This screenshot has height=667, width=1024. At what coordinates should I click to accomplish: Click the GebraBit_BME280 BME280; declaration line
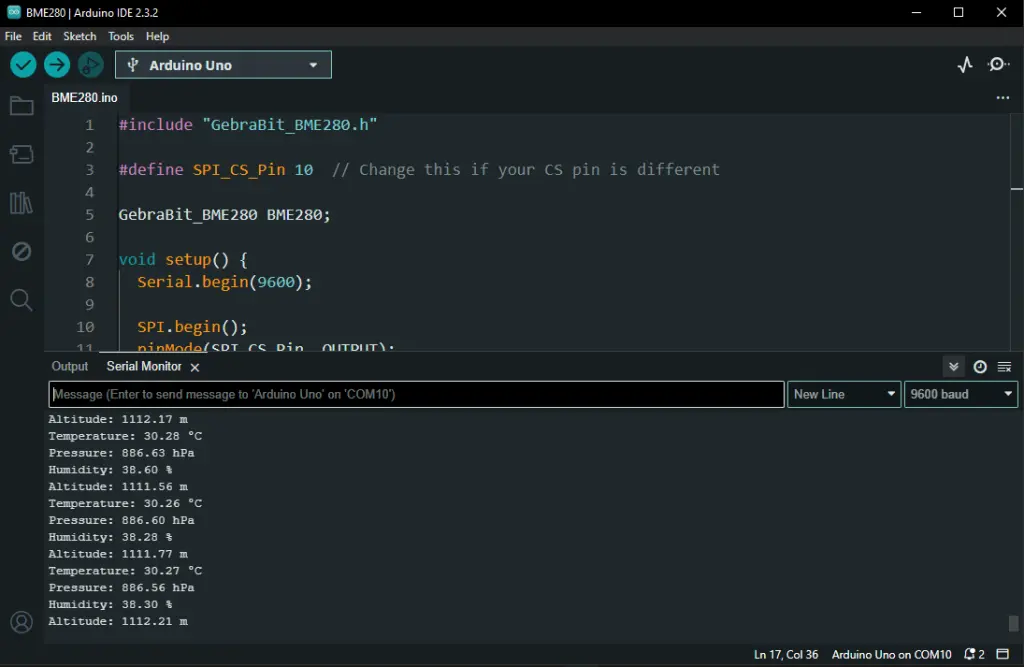(x=224, y=215)
